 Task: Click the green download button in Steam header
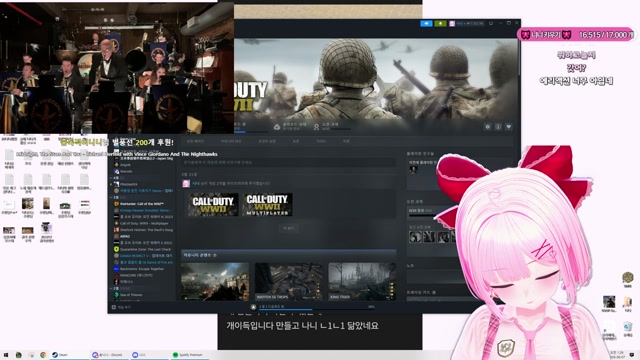(440, 23)
